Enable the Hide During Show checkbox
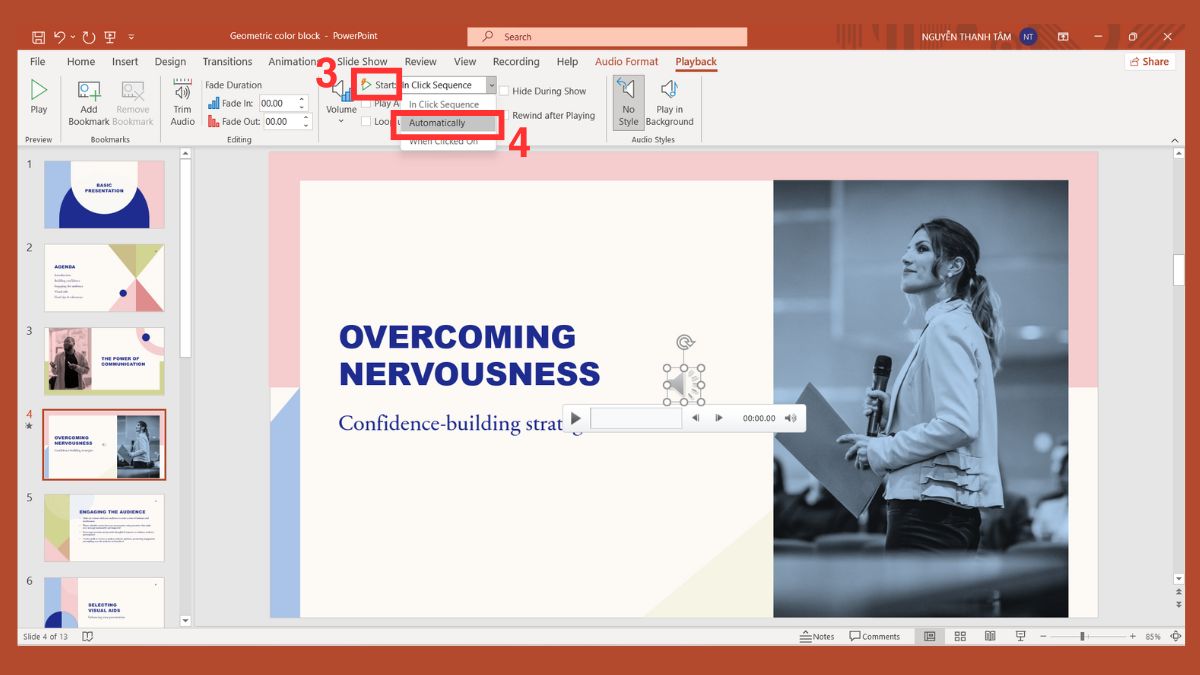This screenshot has height=675, width=1200. coord(505,91)
